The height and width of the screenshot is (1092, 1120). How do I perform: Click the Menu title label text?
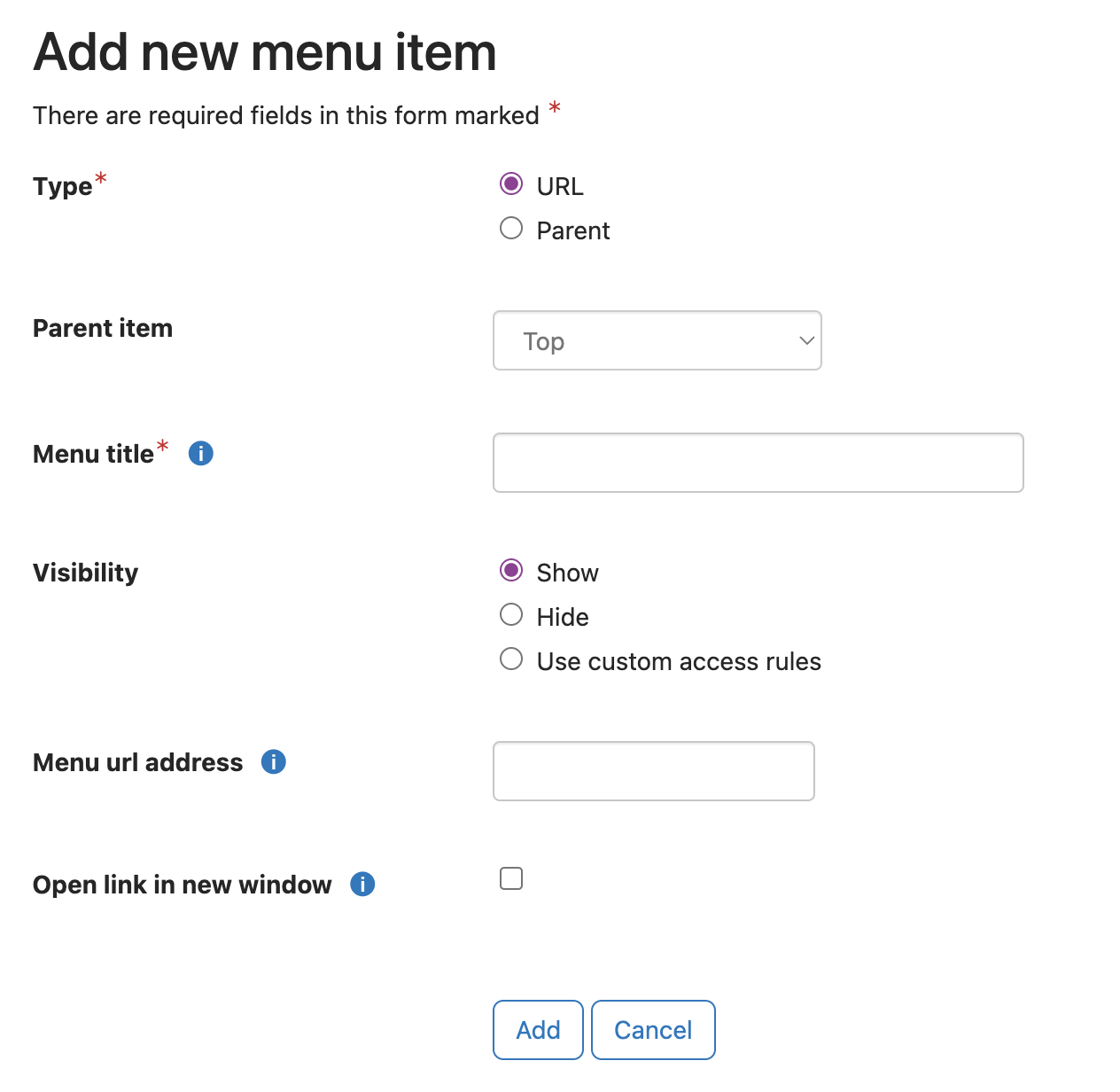(x=93, y=454)
